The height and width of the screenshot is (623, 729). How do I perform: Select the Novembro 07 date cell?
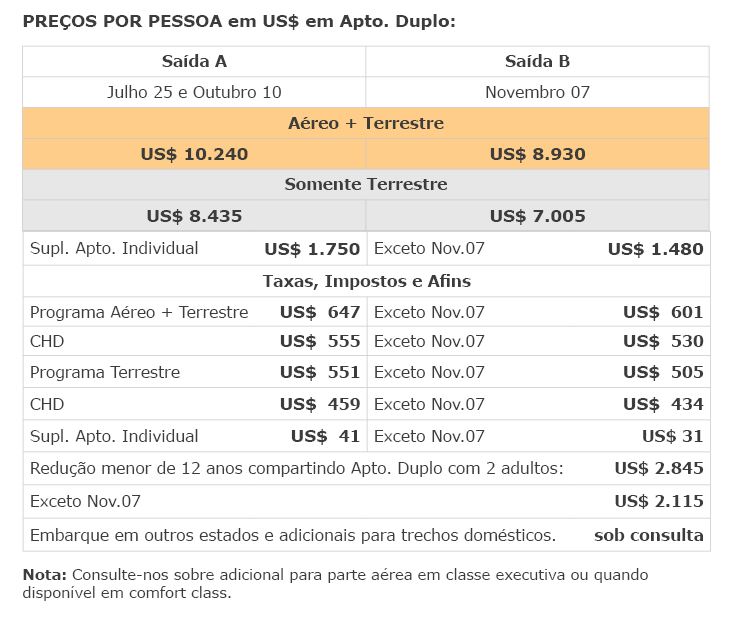(537, 92)
